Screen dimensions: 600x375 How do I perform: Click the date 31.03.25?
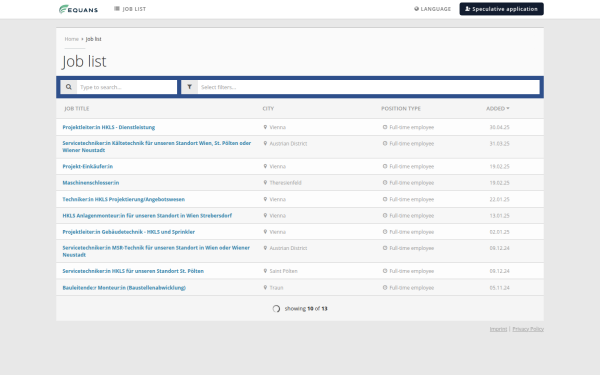click(499, 144)
